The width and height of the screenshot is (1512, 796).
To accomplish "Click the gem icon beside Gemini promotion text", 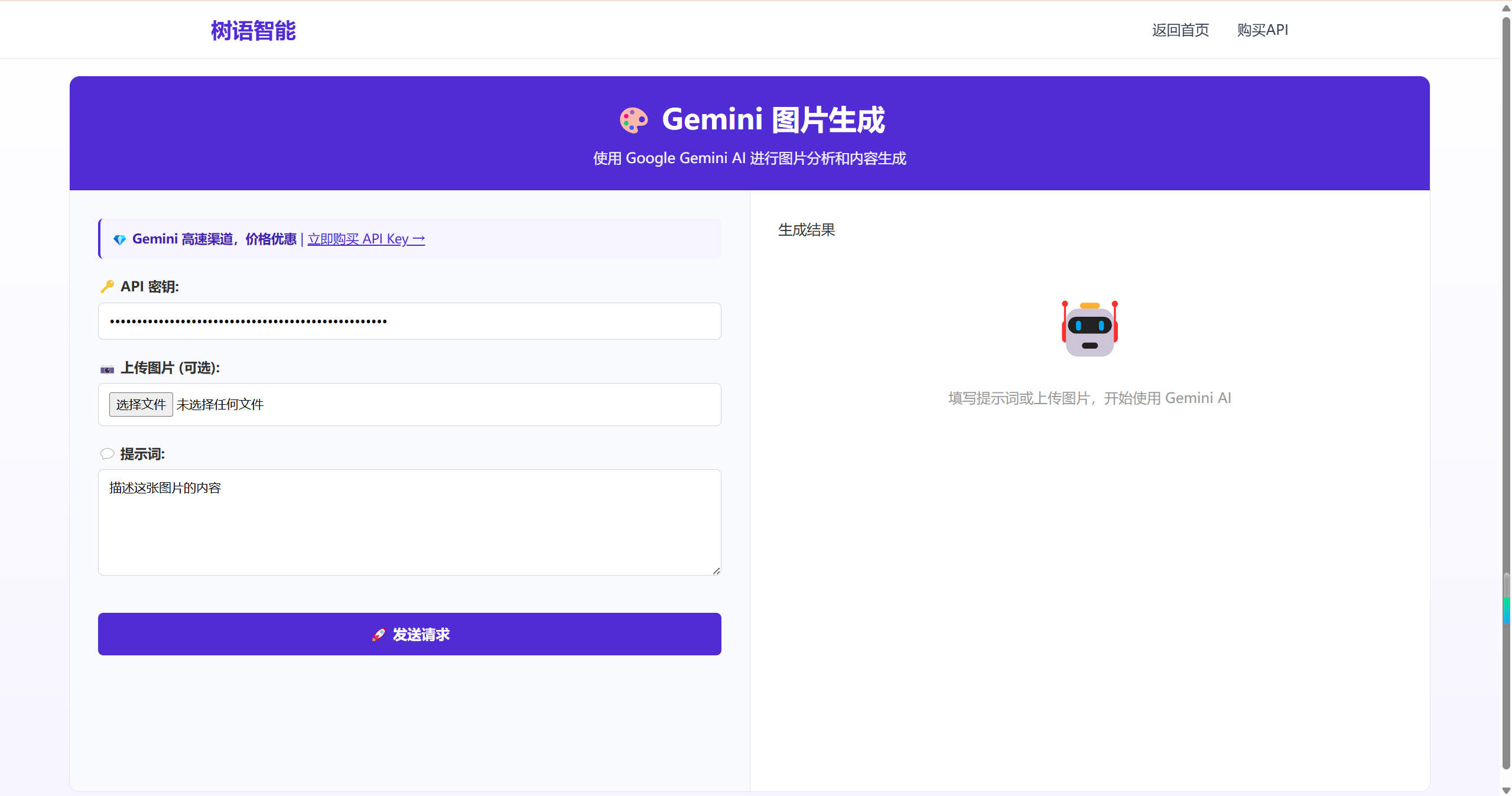I will tap(119, 239).
